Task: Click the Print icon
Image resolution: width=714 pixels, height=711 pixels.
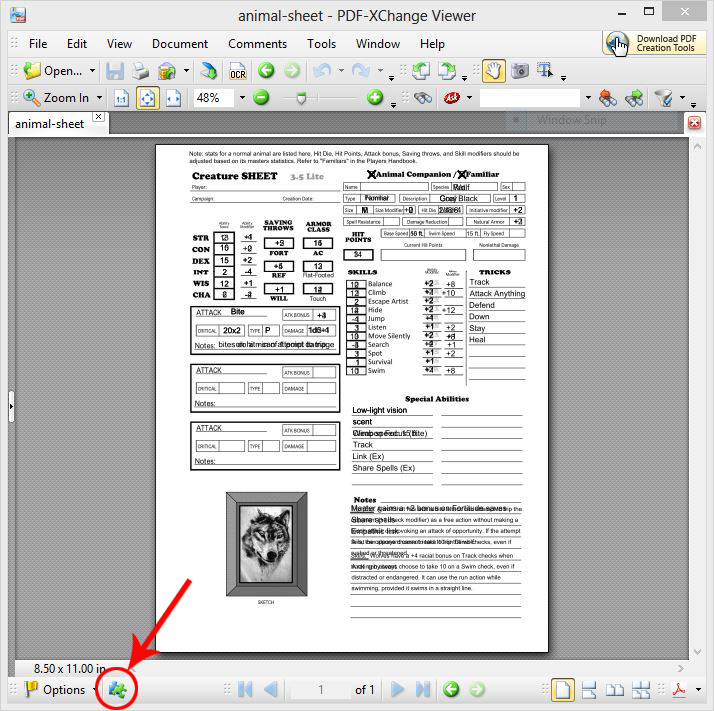Action: (142, 71)
